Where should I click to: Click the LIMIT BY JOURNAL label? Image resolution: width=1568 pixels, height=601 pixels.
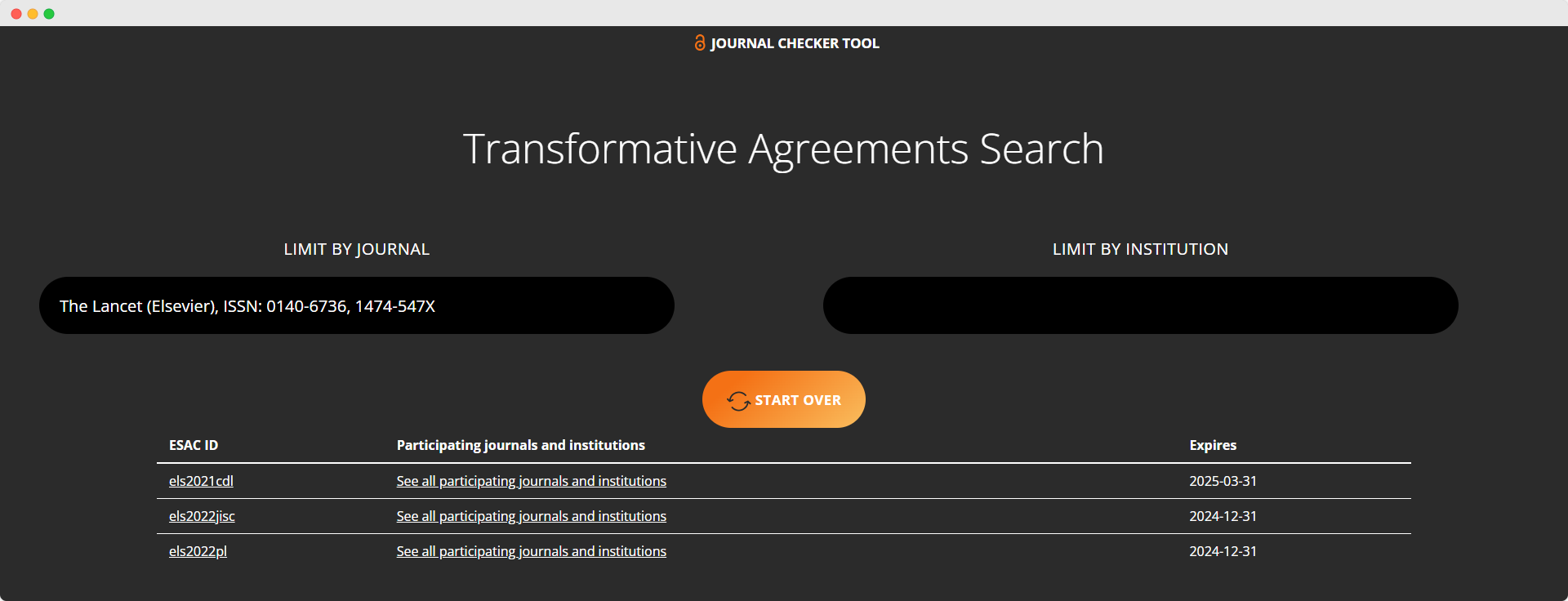coord(357,249)
